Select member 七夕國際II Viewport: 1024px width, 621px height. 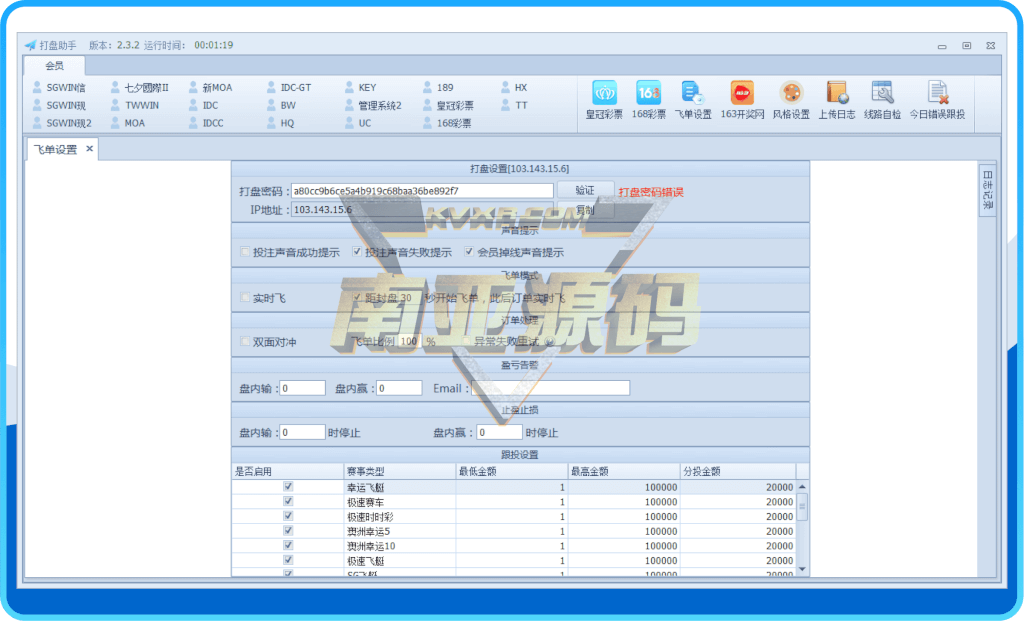140,88
